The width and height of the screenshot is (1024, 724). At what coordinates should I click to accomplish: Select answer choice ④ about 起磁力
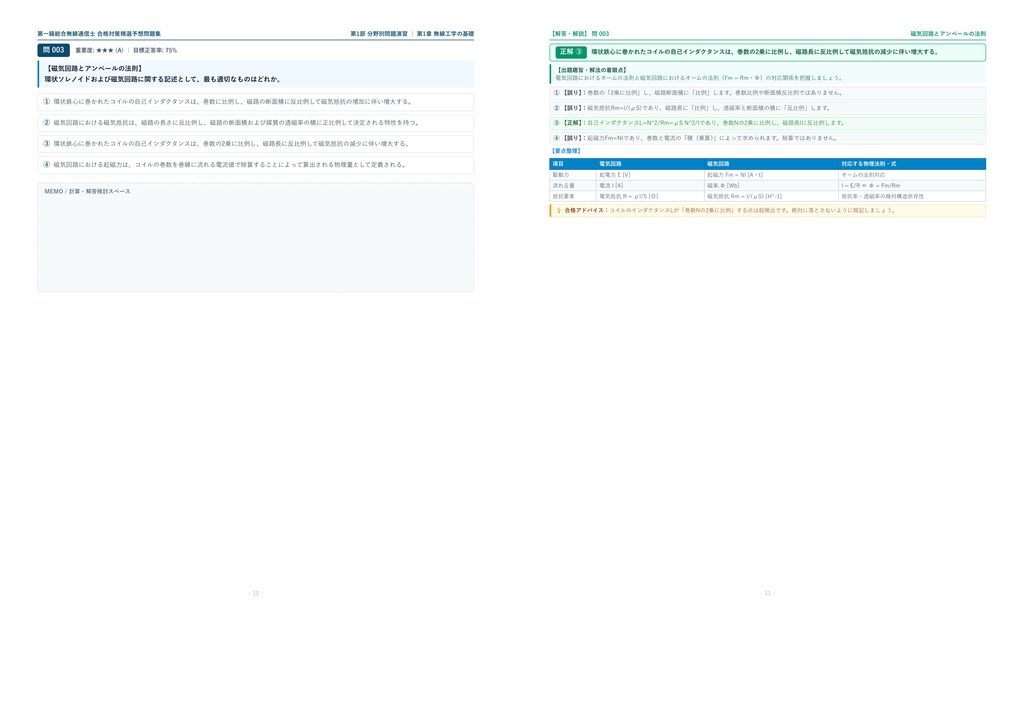[255, 165]
